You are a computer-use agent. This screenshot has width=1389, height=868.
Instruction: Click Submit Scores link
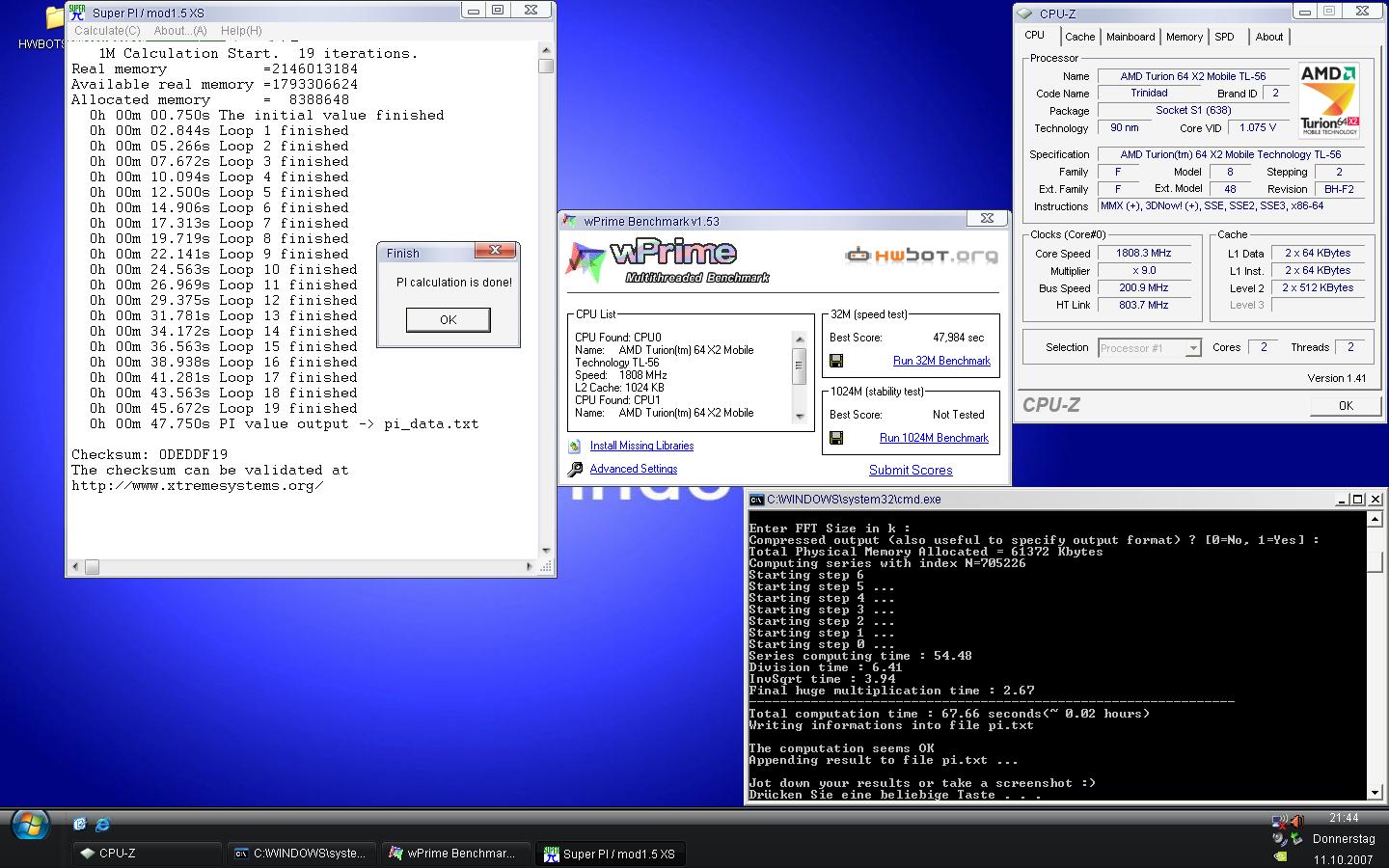[911, 471]
